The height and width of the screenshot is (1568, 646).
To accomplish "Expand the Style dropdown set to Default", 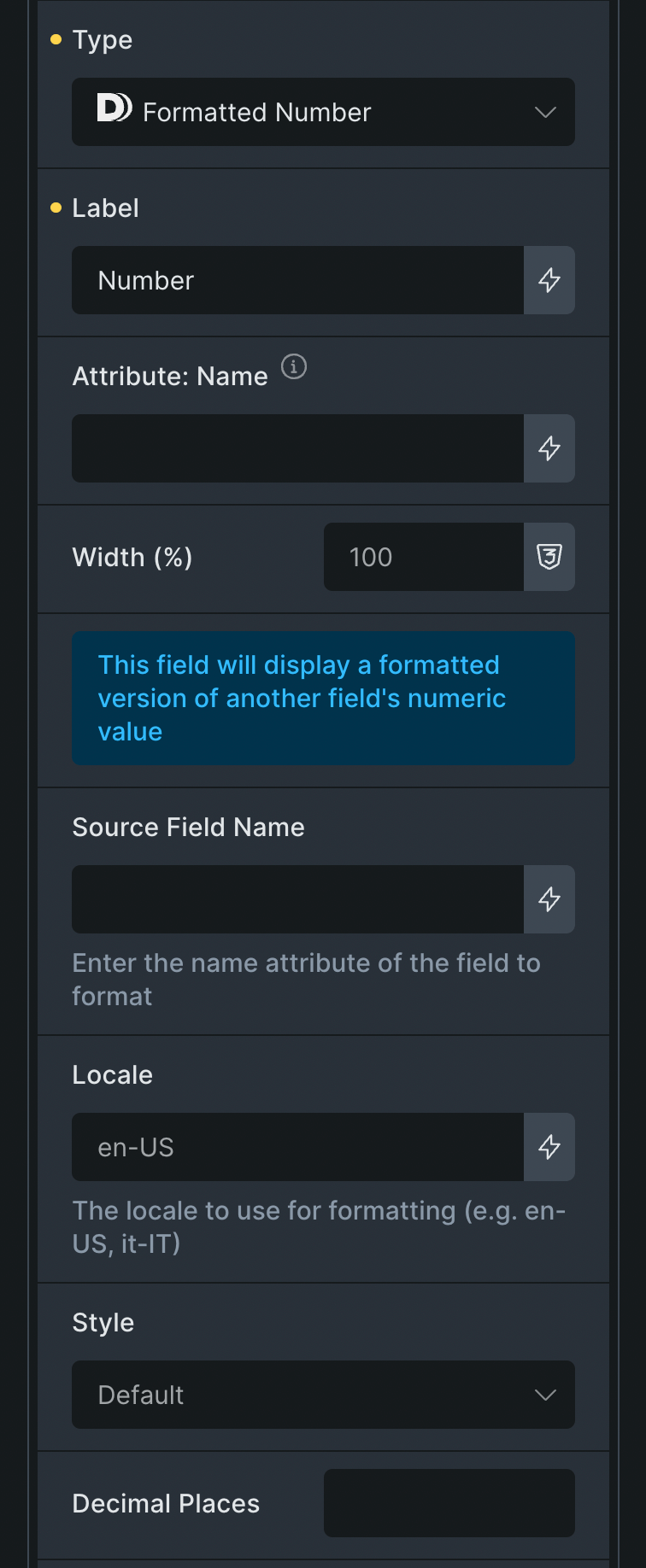I will click(x=323, y=1395).
